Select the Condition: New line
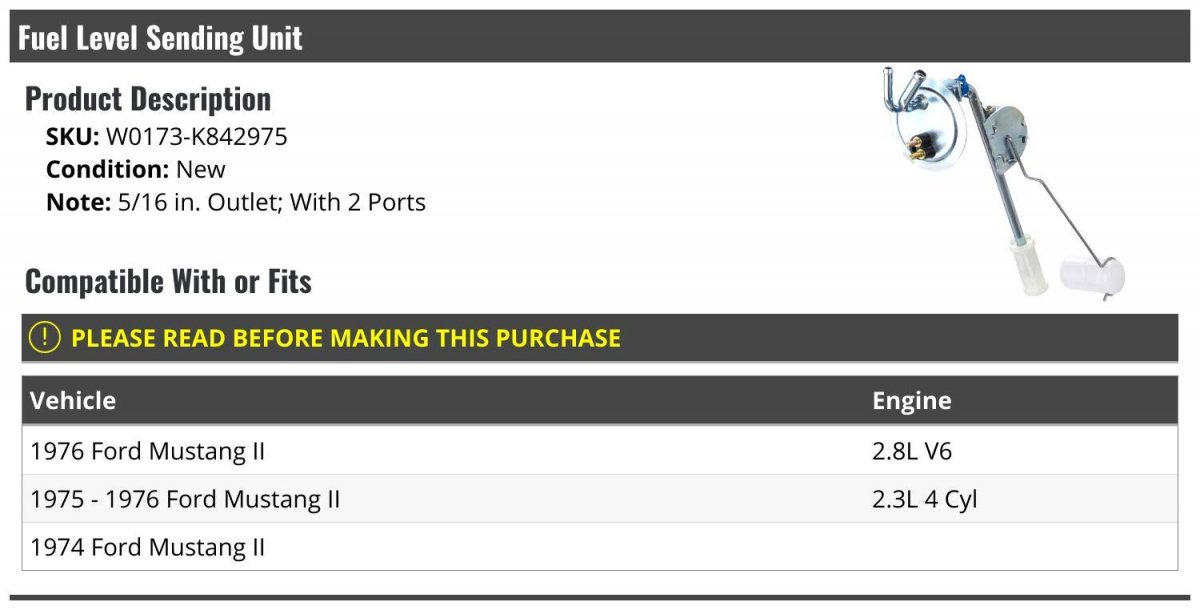 (x=136, y=169)
